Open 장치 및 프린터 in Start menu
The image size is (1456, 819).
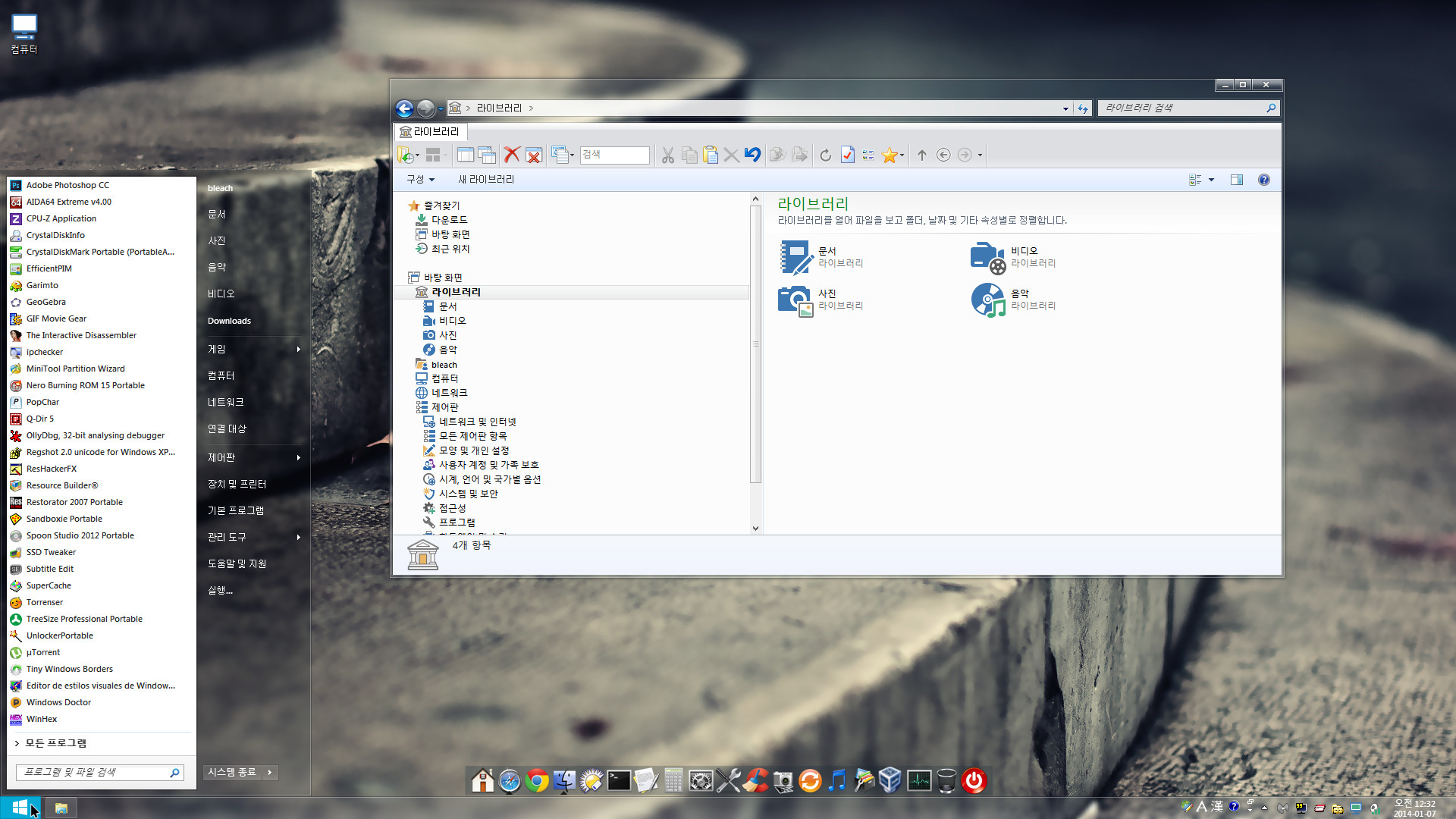237,484
